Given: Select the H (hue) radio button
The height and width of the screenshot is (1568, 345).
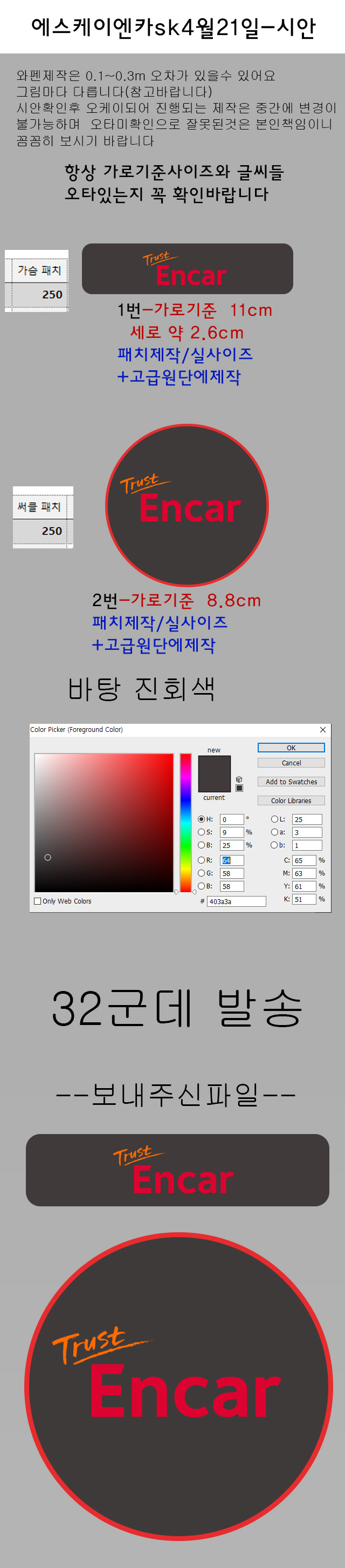Looking at the screenshot, I should point(201,819).
